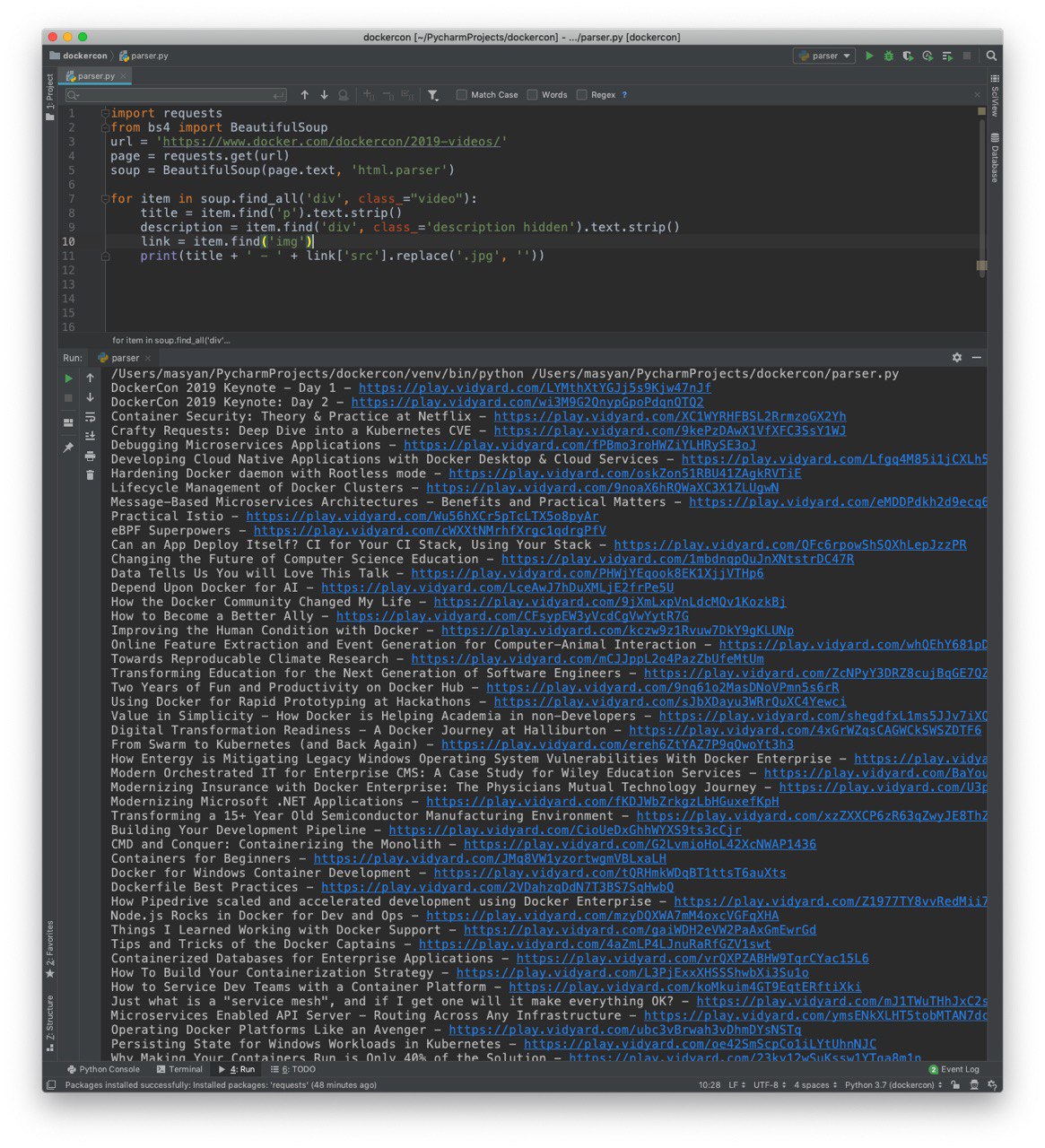Collapse imports fold marker at line 1

pyautogui.click(x=105, y=113)
